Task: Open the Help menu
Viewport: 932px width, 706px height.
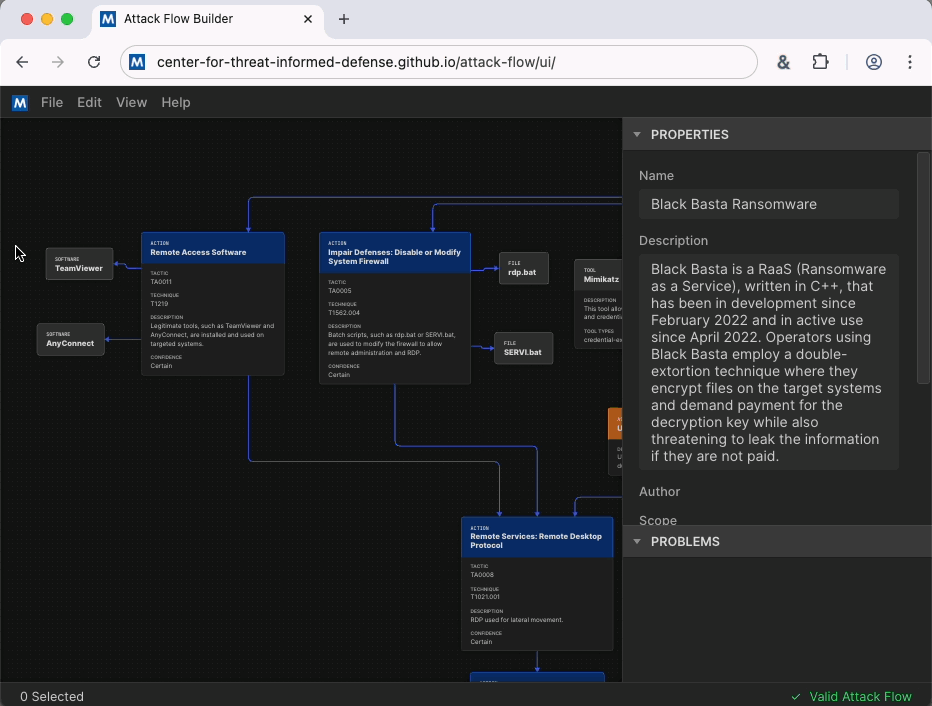Action: [x=176, y=102]
